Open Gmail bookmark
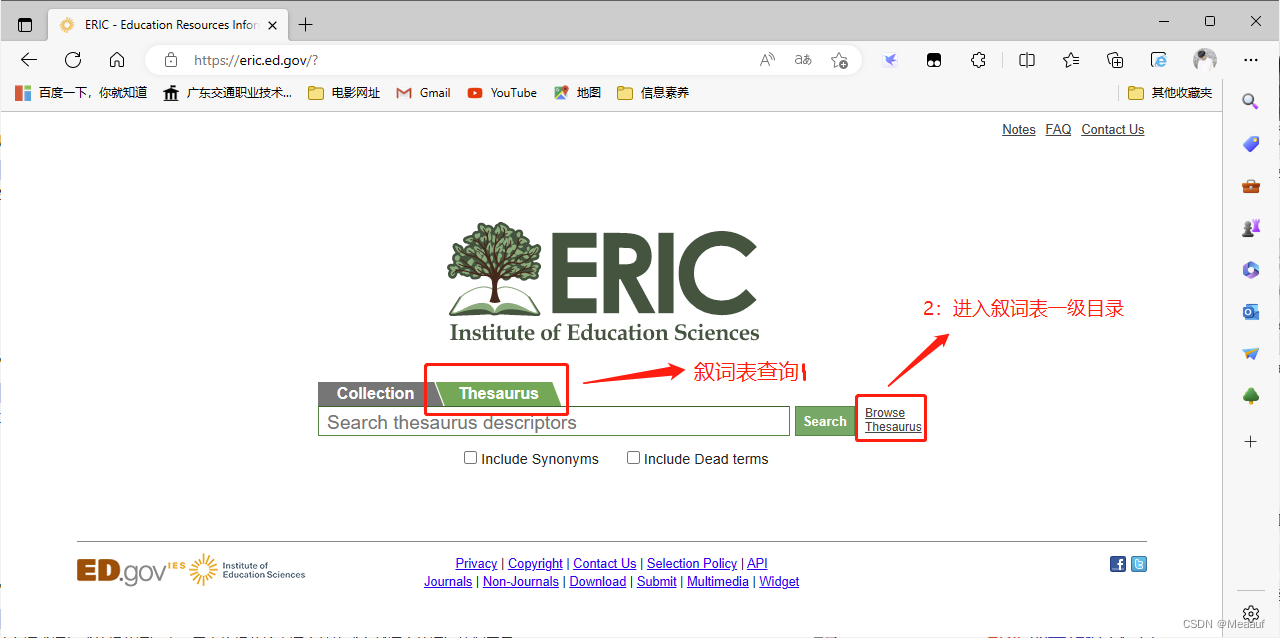 tap(423, 93)
